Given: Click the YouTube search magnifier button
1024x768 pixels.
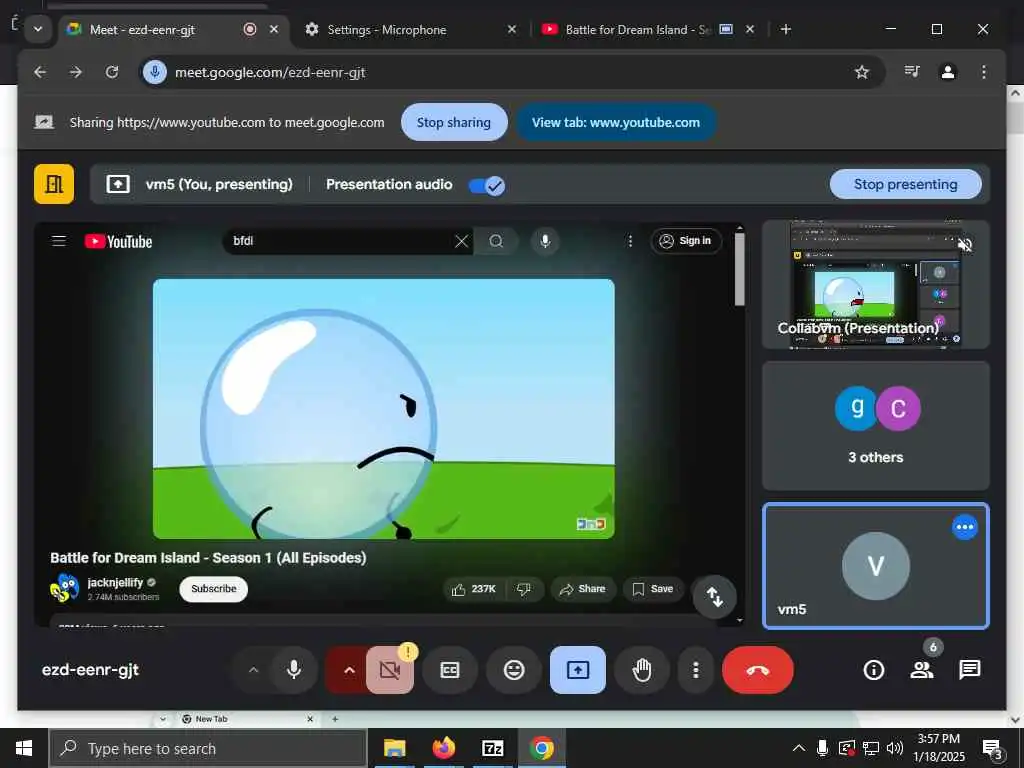Looking at the screenshot, I should (496, 241).
